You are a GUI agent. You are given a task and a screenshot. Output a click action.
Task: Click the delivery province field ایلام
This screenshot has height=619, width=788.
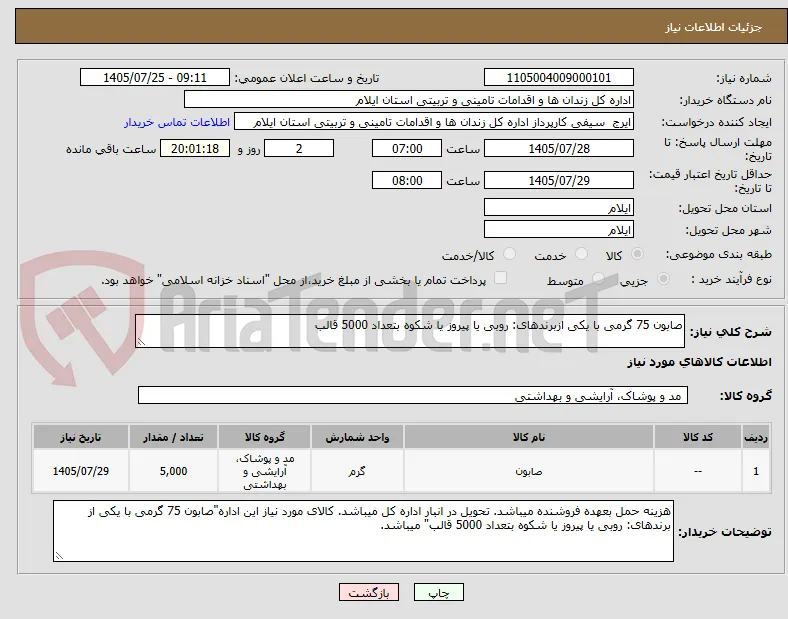pyautogui.click(x=559, y=207)
